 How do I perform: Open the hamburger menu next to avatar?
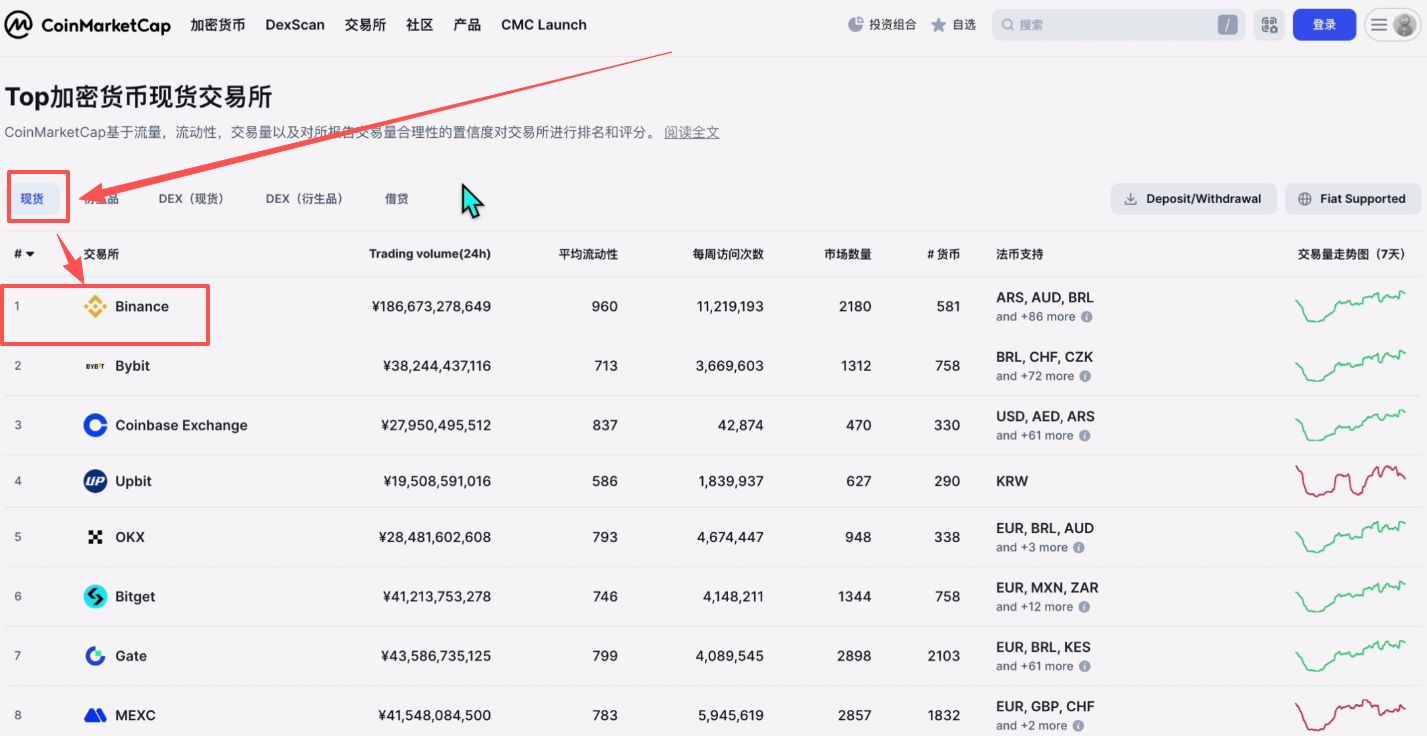tap(1378, 24)
